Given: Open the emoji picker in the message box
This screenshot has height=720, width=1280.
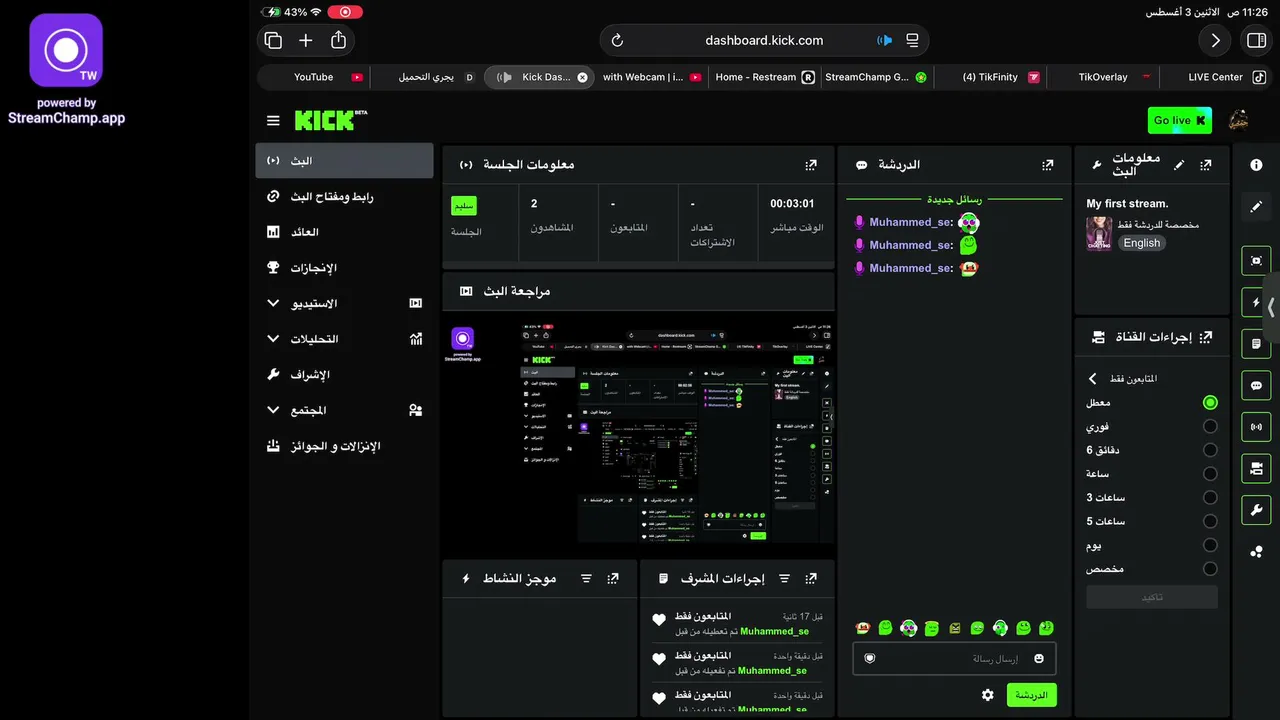Looking at the screenshot, I should click(x=1039, y=658).
